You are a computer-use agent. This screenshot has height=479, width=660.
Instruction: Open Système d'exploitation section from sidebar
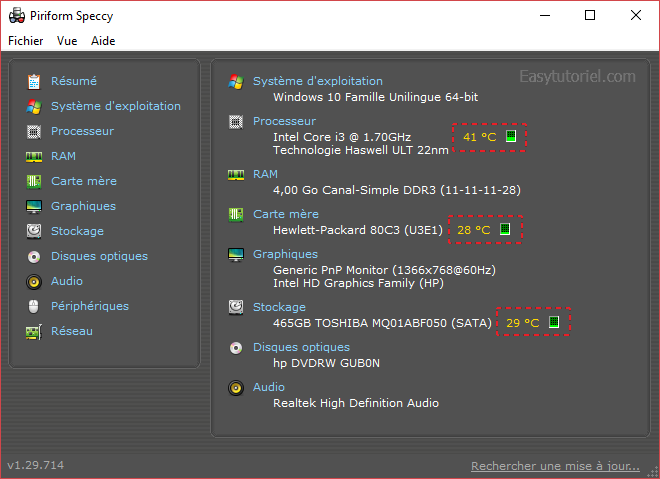click(116, 106)
